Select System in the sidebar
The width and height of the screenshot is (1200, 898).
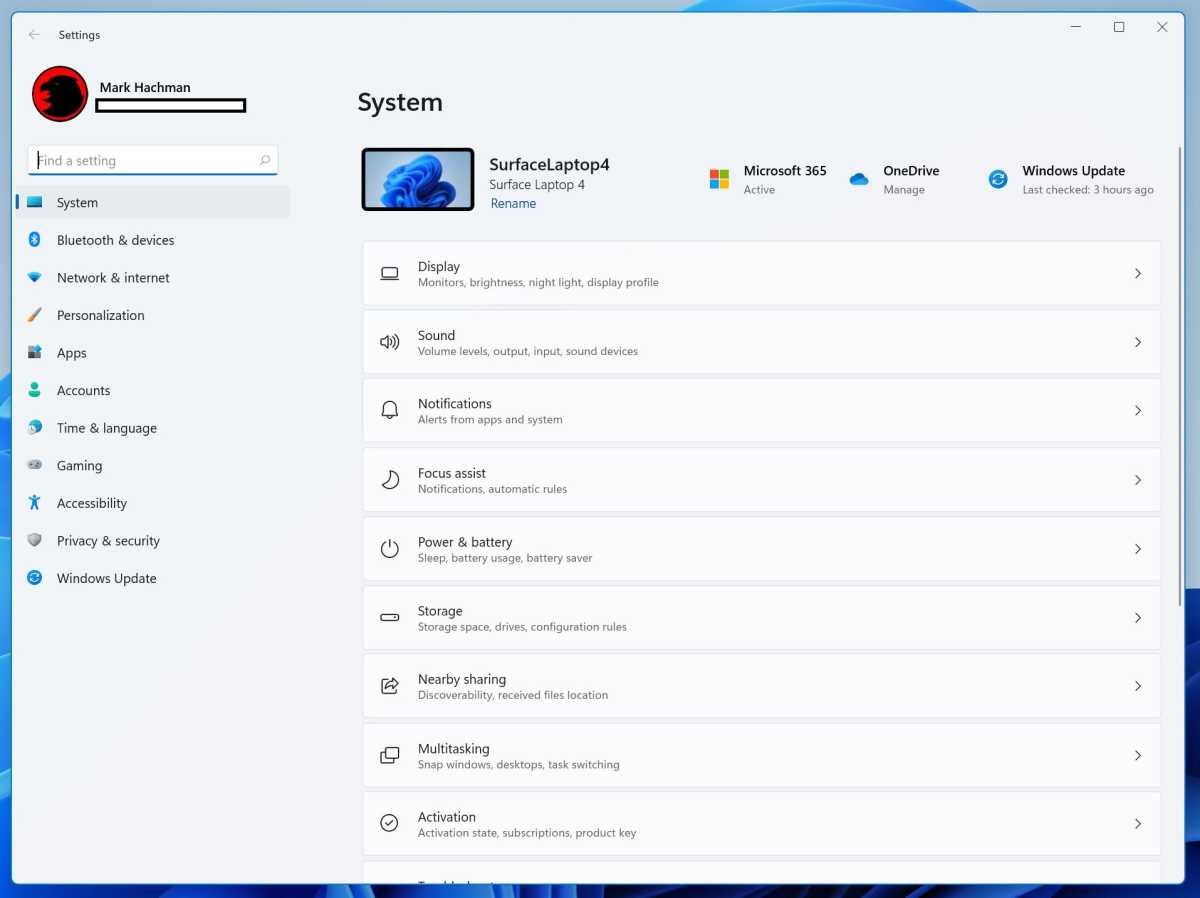154,202
